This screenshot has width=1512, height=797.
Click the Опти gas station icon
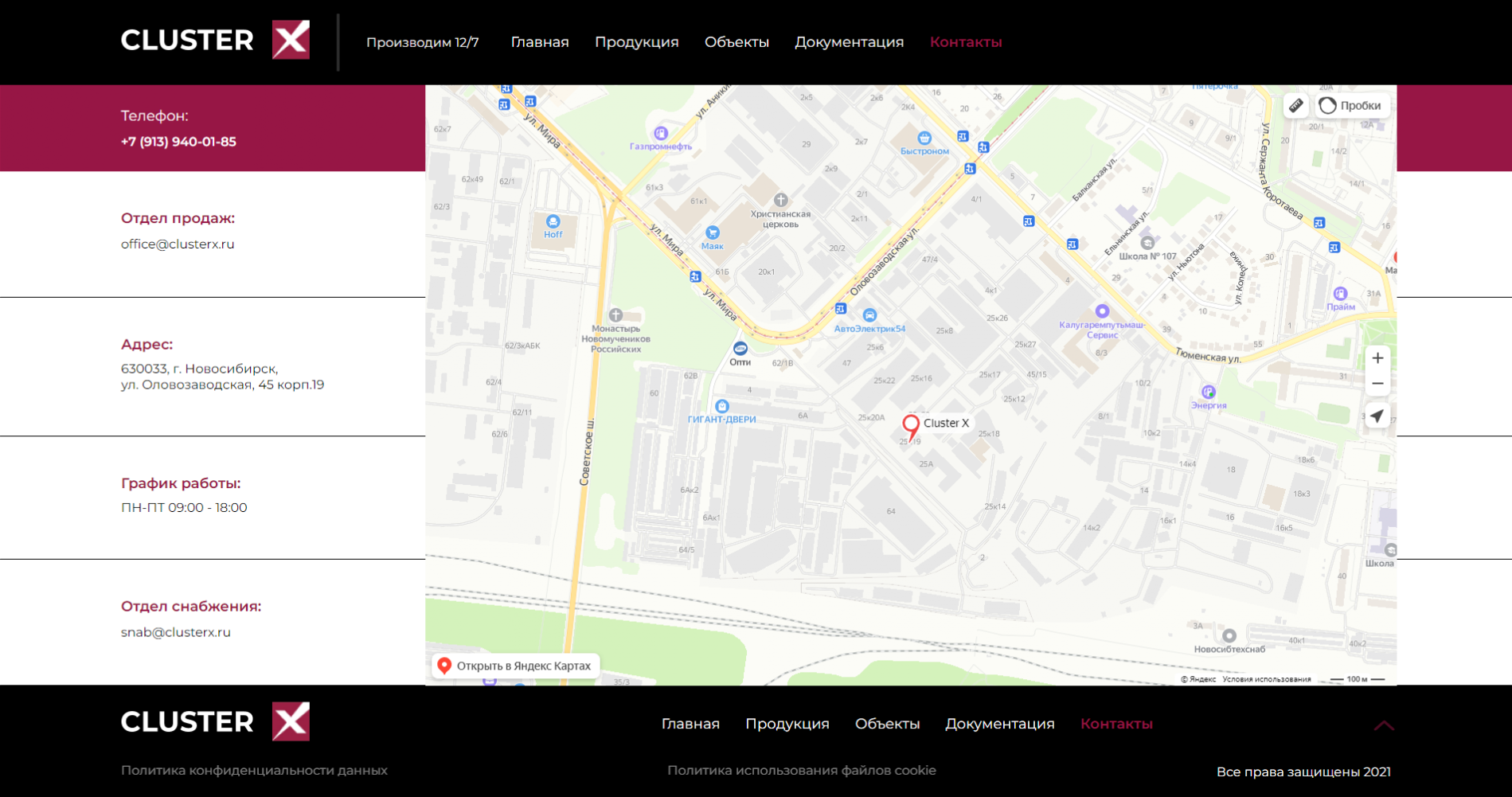(x=740, y=349)
